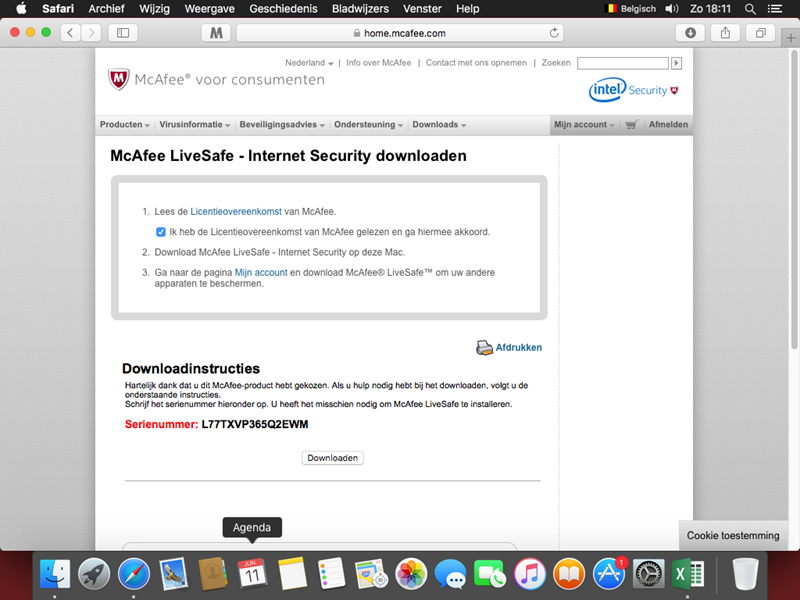Click the Safari back arrow
The width and height of the screenshot is (800, 600).
click(70, 33)
